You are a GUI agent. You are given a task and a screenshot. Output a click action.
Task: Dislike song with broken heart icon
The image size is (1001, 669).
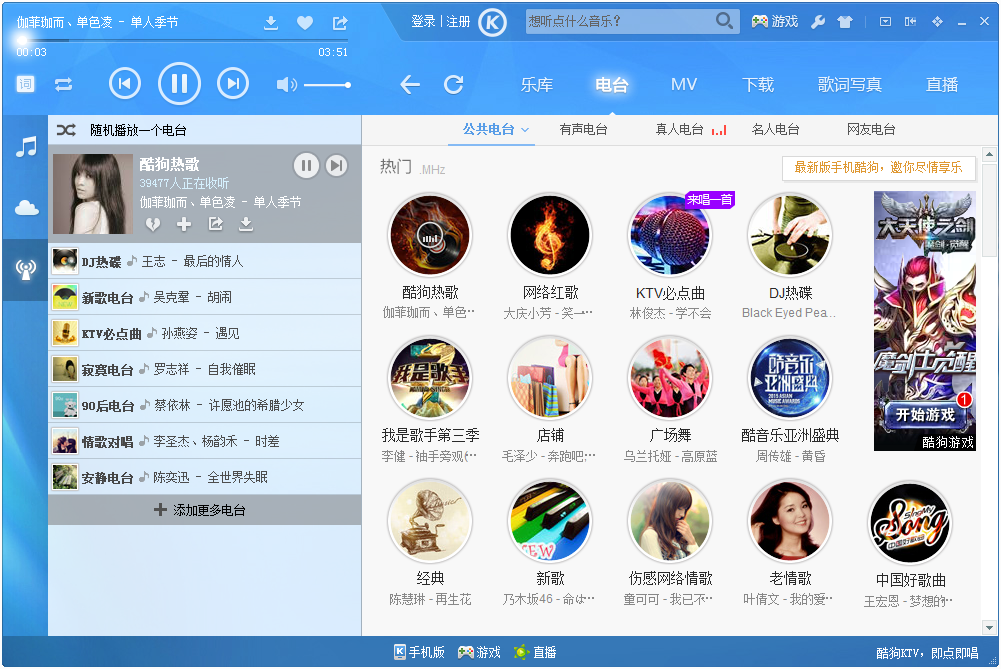(153, 224)
